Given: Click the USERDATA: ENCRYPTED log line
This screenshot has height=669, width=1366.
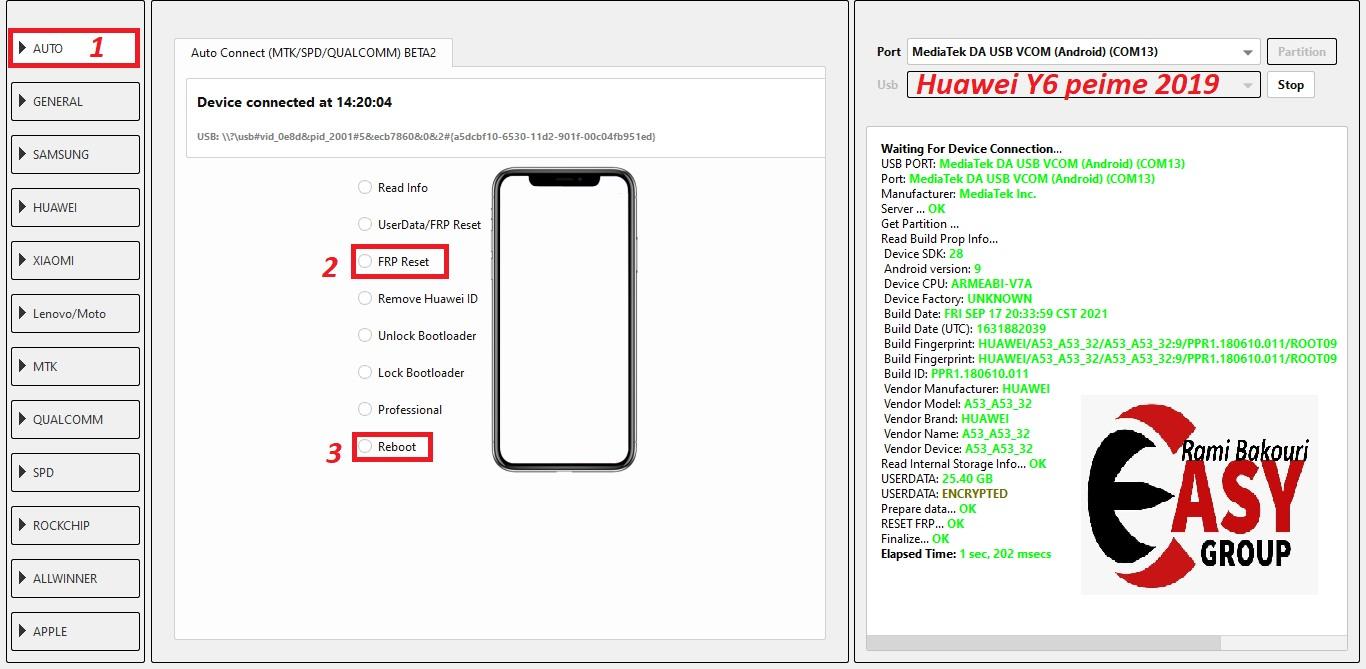Looking at the screenshot, I should pos(944,494).
